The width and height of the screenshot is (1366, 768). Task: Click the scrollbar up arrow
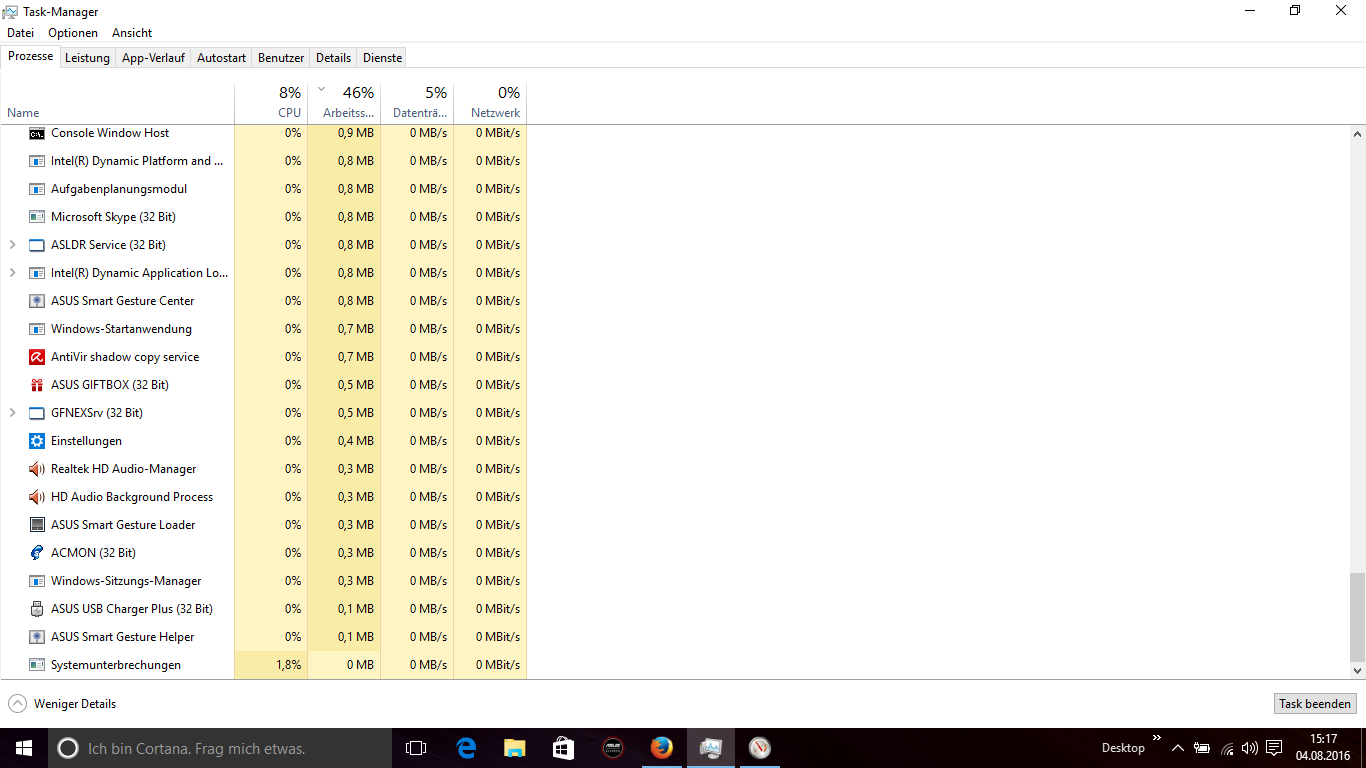(x=1357, y=133)
